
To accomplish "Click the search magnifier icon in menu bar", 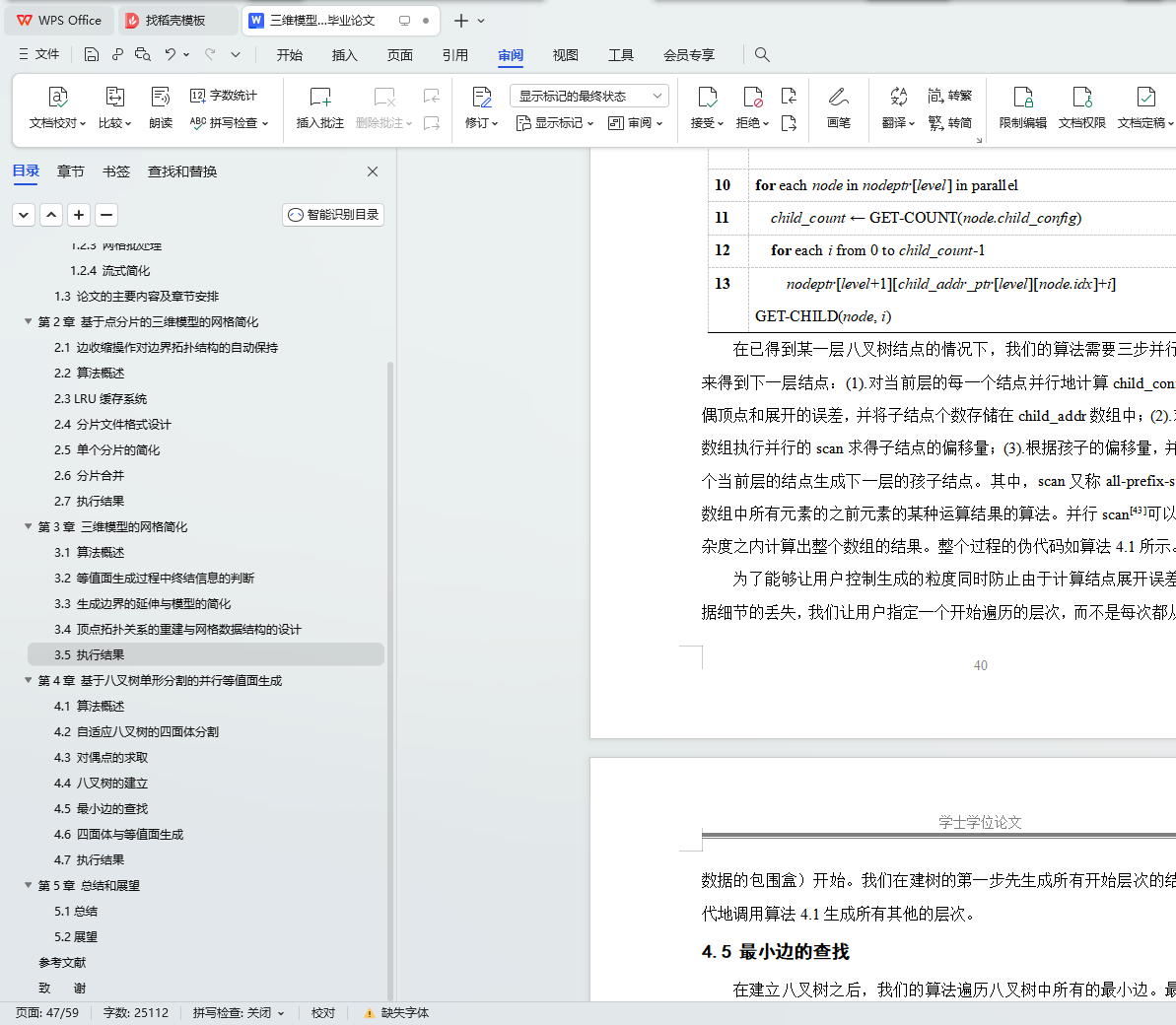I will [762, 55].
